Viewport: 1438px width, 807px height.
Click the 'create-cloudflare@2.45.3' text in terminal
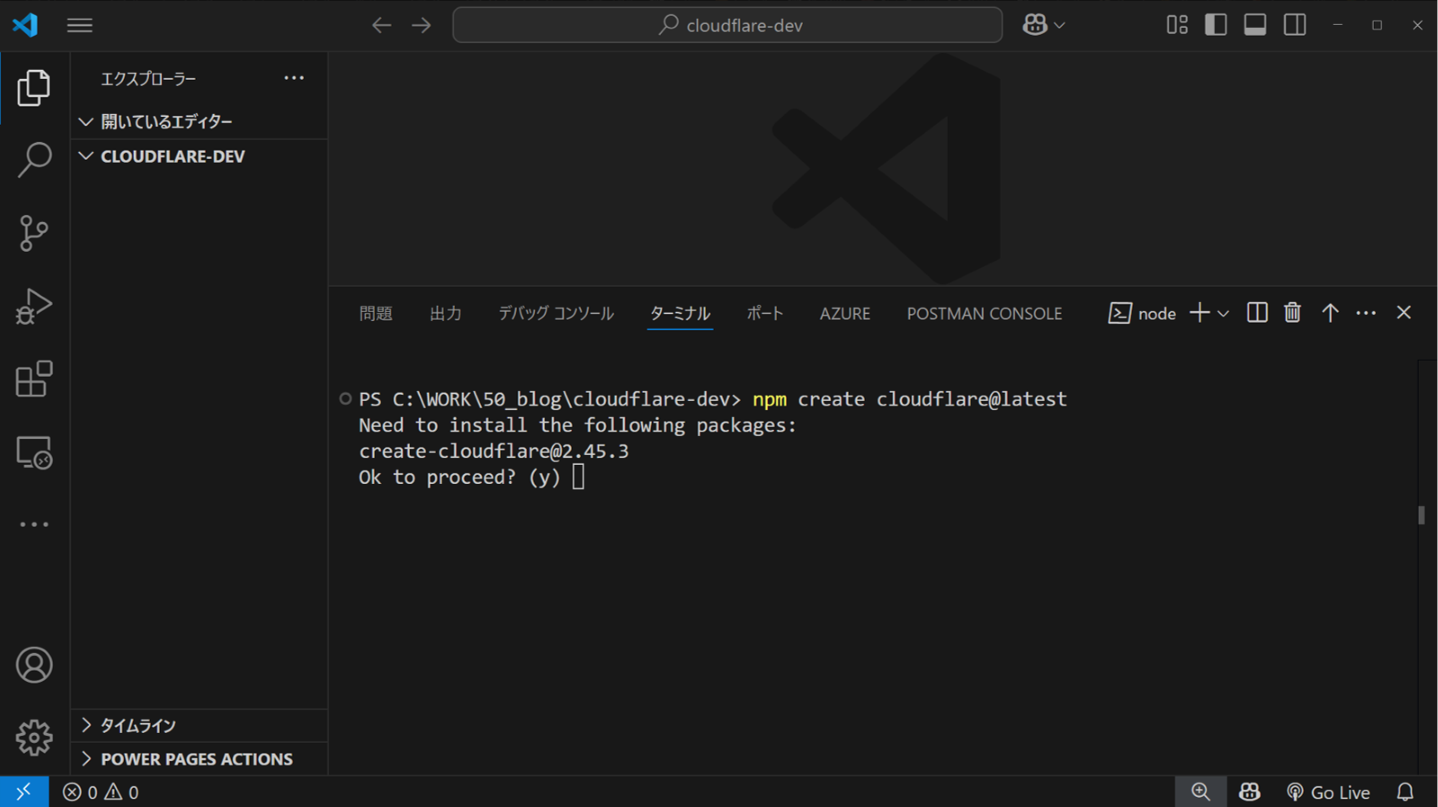[x=494, y=451]
